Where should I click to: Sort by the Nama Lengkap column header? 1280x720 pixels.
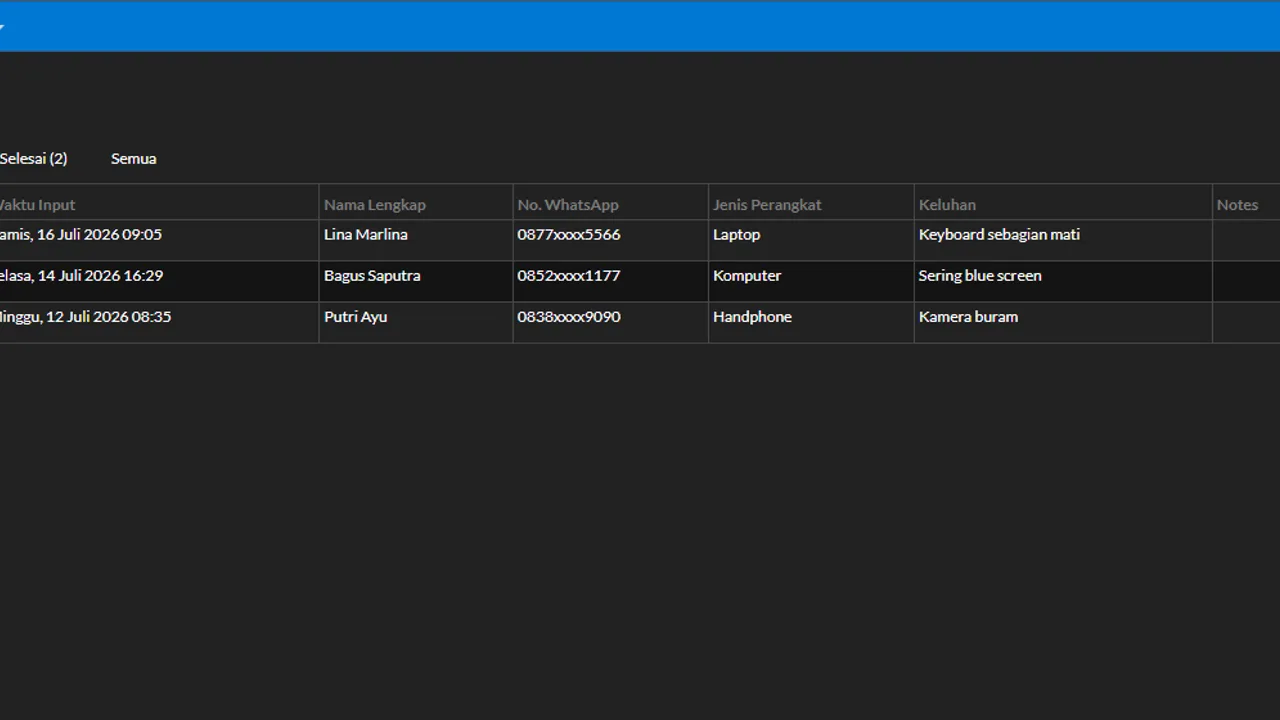(375, 204)
